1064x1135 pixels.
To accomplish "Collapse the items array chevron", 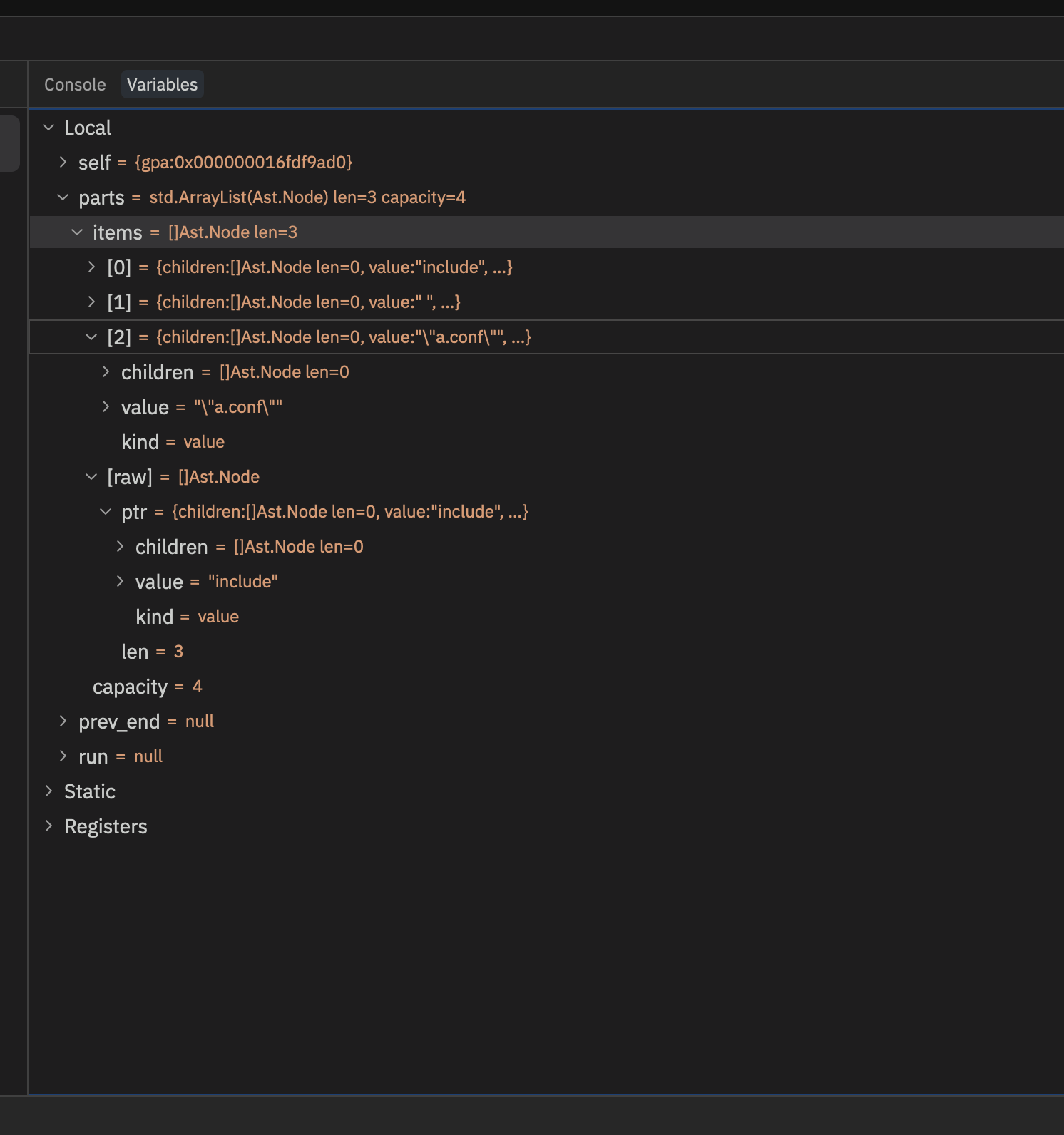I will 77,232.
